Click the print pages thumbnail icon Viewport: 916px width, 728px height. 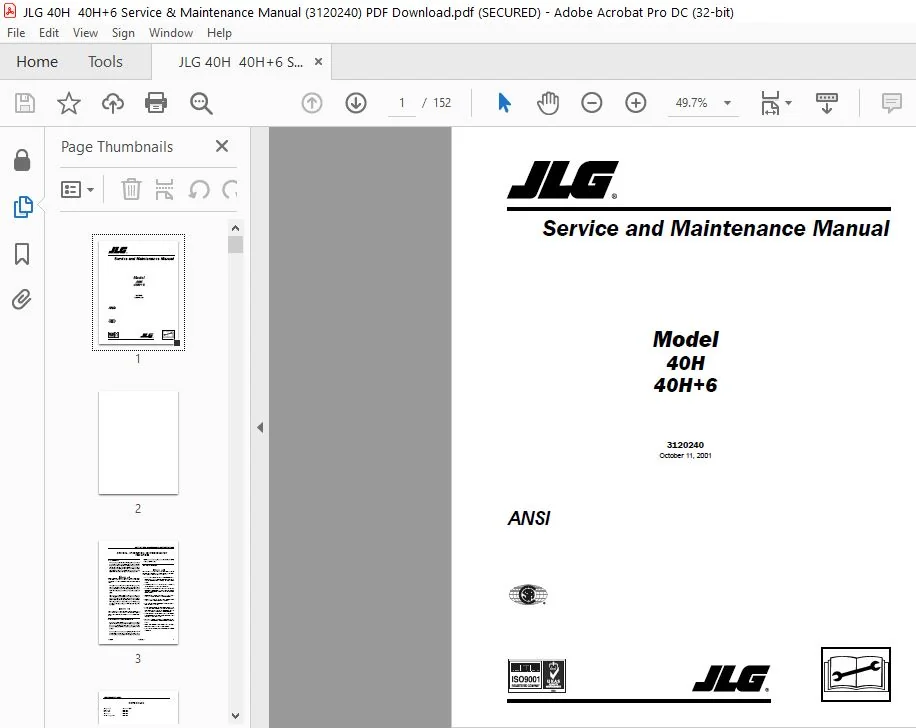[164, 189]
